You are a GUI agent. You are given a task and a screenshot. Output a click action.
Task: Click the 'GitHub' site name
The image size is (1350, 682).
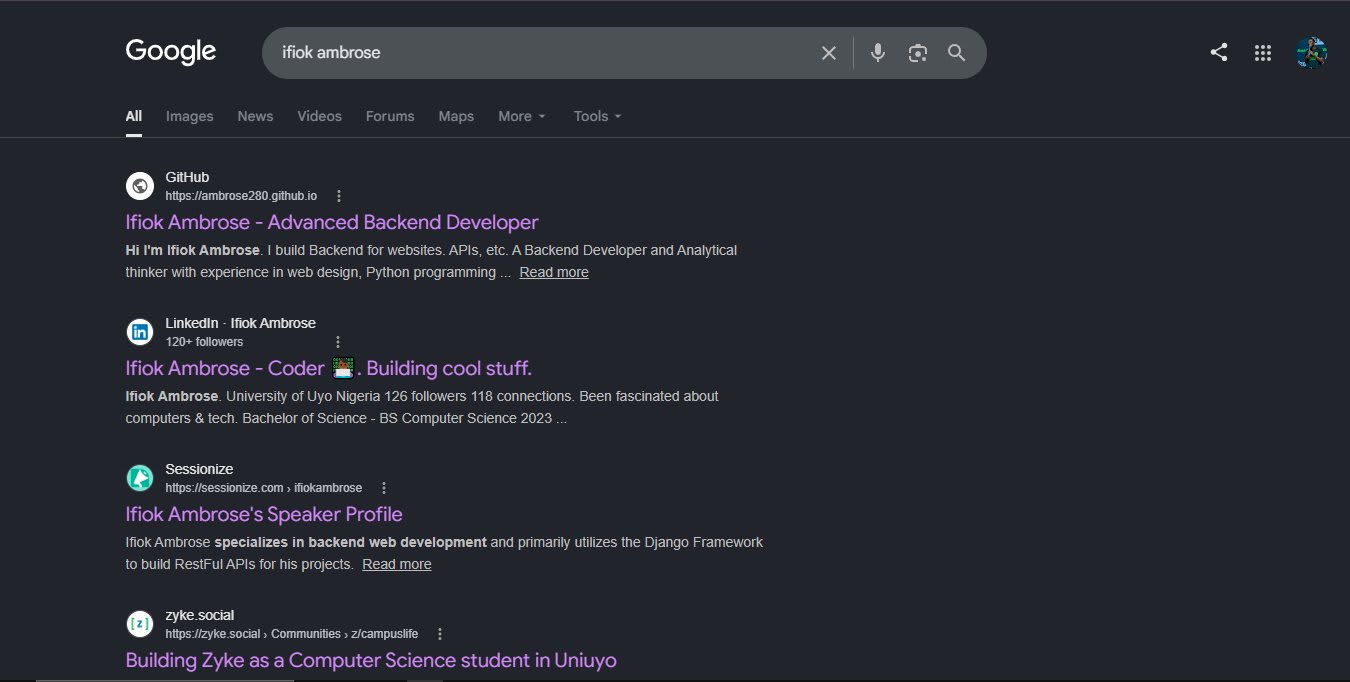187,177
